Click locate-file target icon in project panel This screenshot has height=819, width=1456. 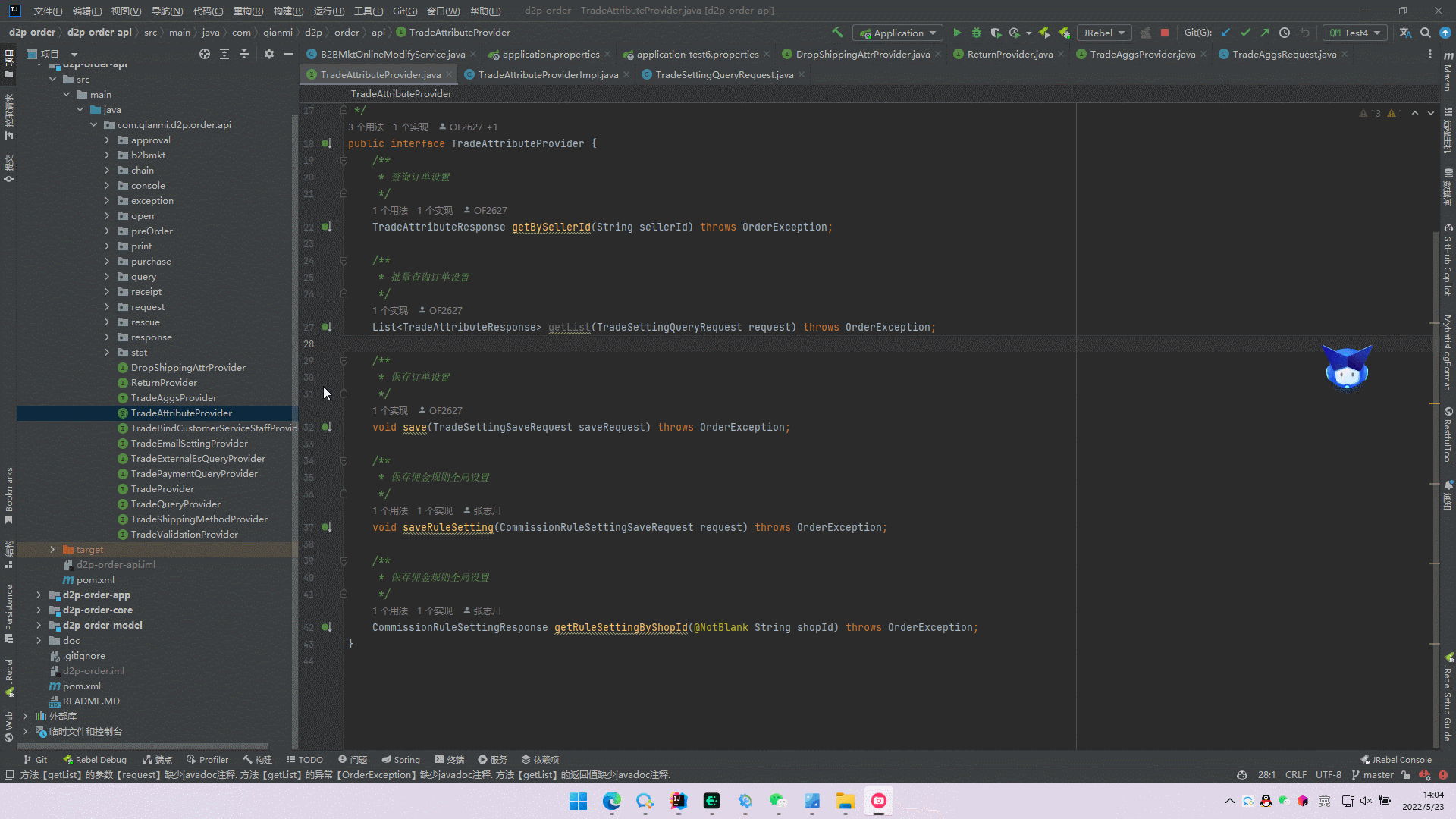[x=205, y=54]
